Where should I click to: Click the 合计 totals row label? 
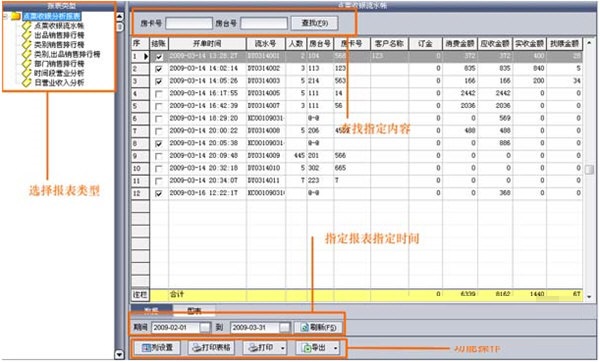(x=177, y=295)
